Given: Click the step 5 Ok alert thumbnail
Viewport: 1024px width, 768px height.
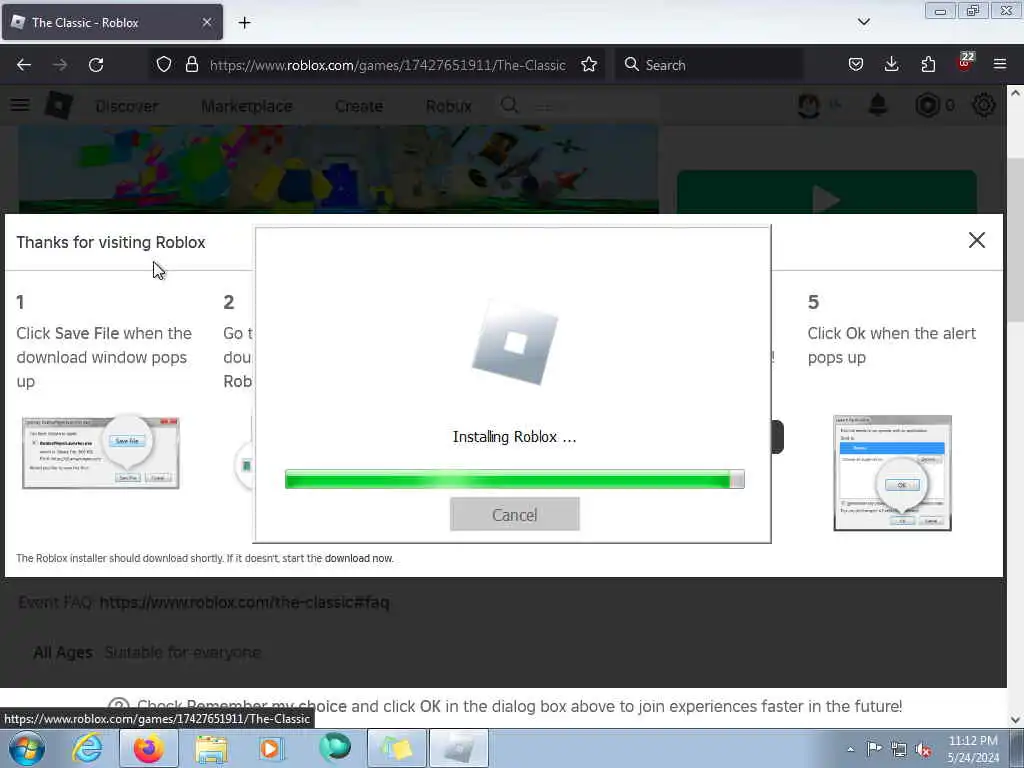Looking at the screenshot, I should (x=892, y=473).
